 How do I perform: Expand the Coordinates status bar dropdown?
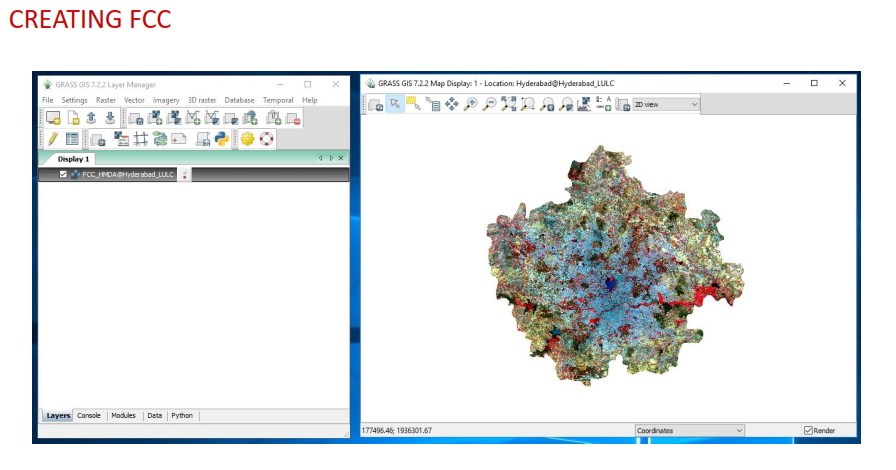pos(690,430)
